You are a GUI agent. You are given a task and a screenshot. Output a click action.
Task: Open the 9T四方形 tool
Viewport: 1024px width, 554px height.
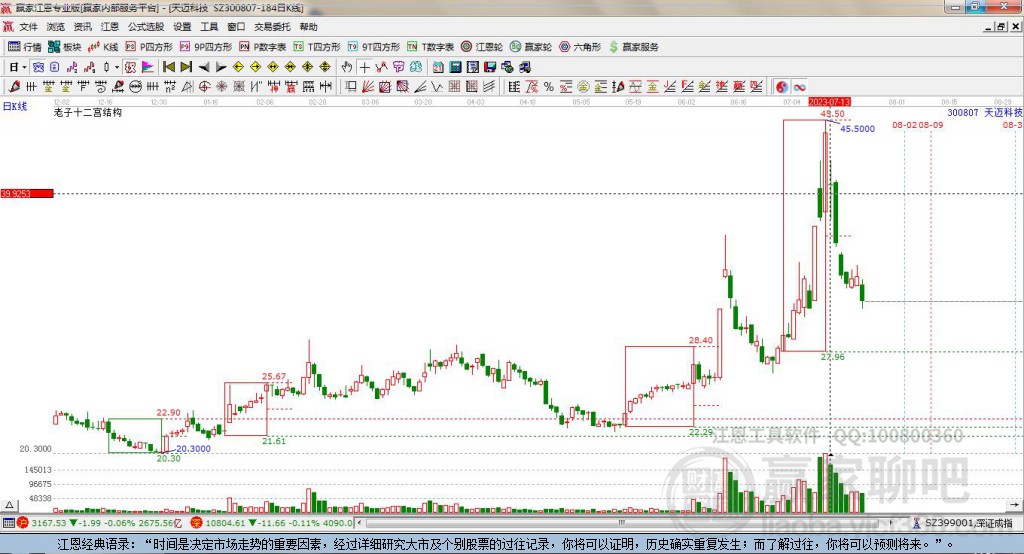coord(374,46)
